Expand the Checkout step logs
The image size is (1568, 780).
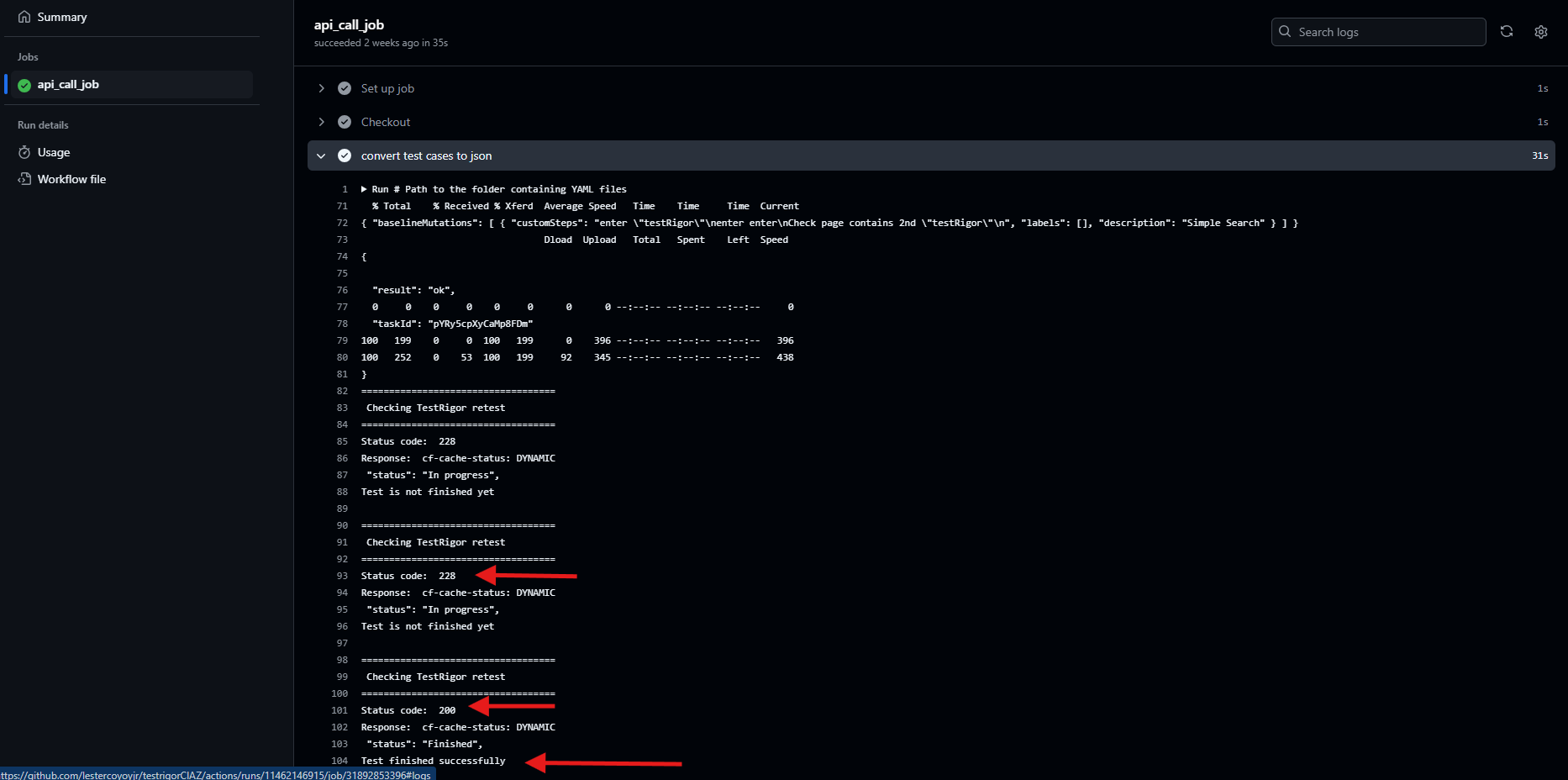[321, 121]
